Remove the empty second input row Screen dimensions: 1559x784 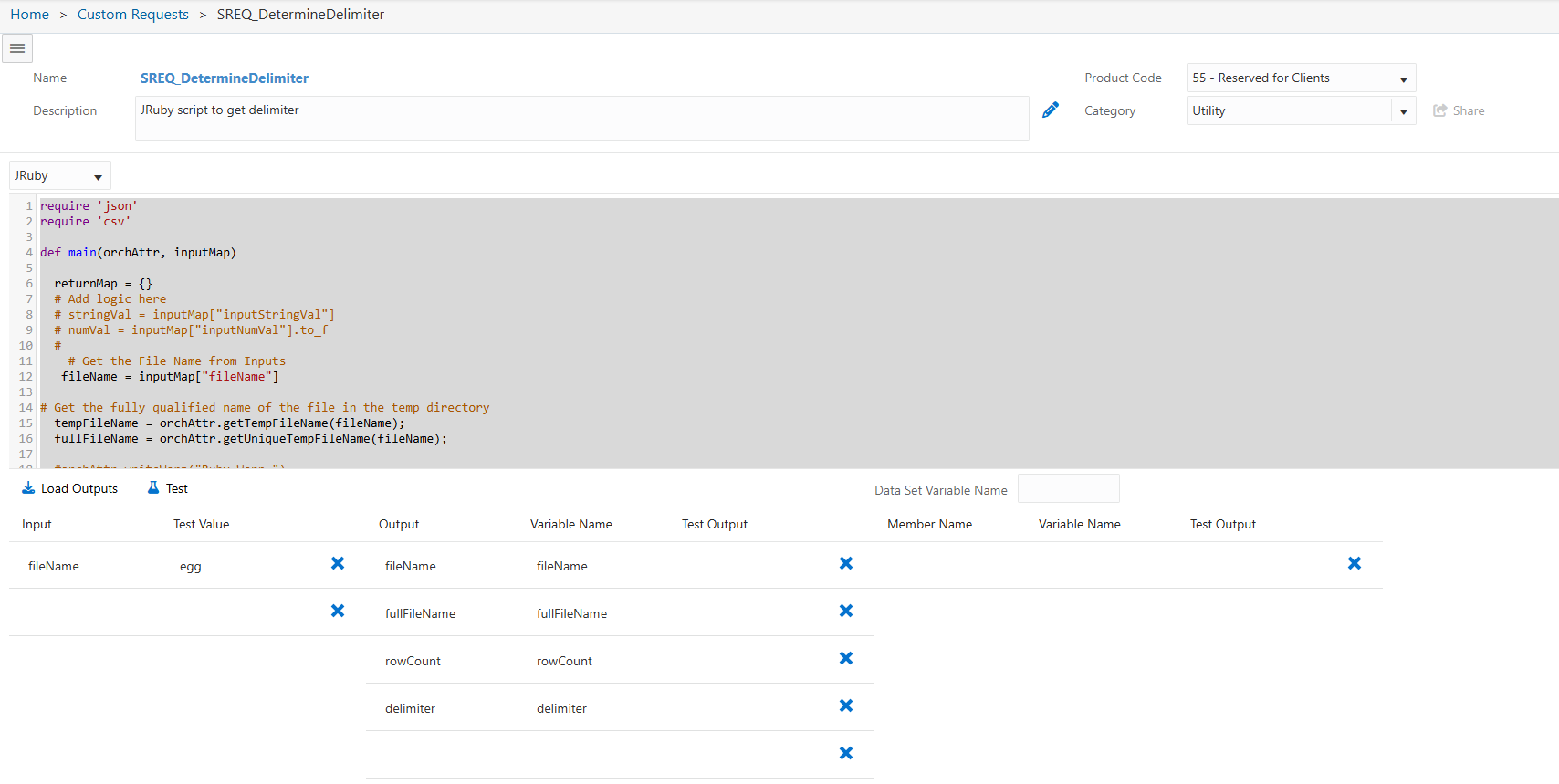(338, 612)
